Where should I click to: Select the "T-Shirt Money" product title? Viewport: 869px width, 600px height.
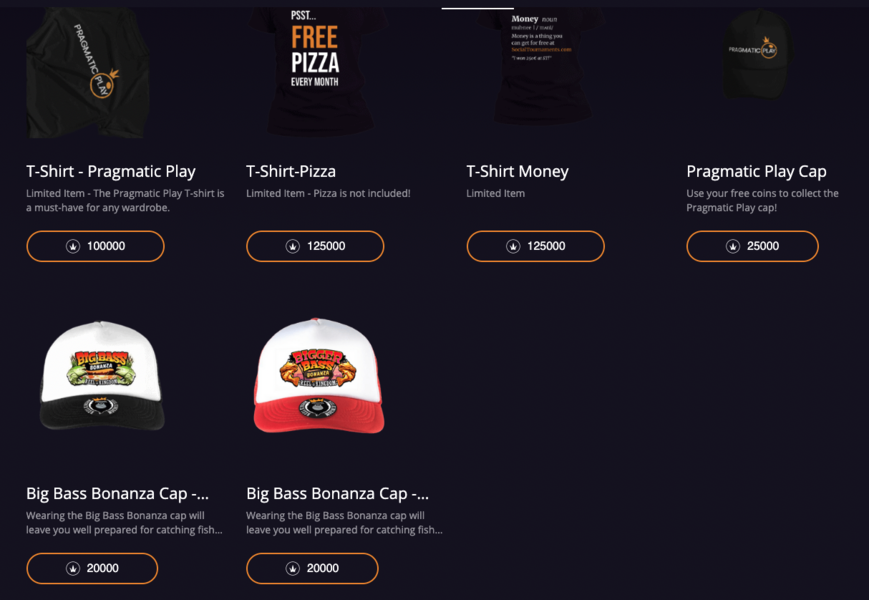coord(517,171)
